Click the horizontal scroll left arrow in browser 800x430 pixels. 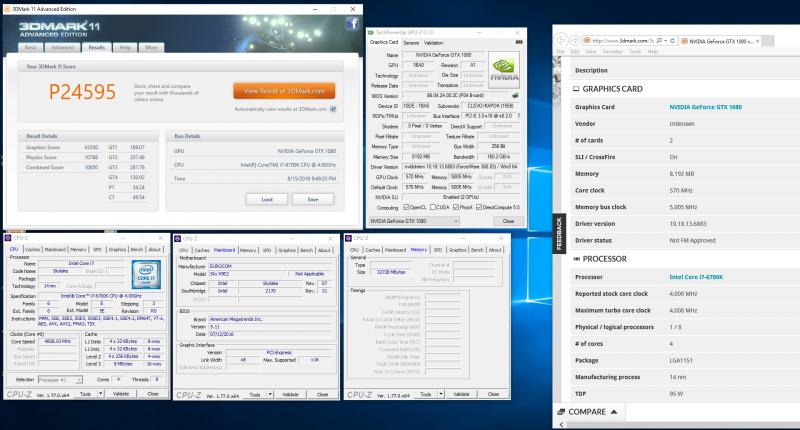(x=562, y=424)
